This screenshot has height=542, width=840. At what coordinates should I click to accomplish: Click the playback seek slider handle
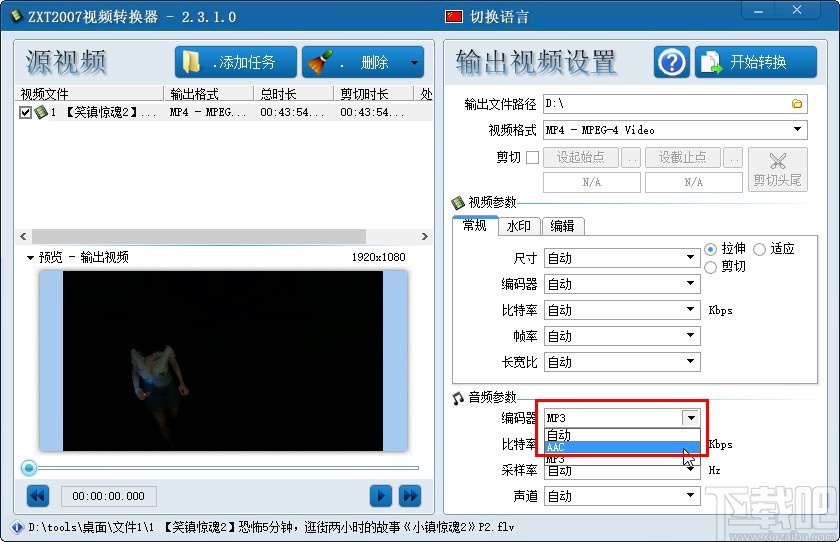click(x=29, y=468)
